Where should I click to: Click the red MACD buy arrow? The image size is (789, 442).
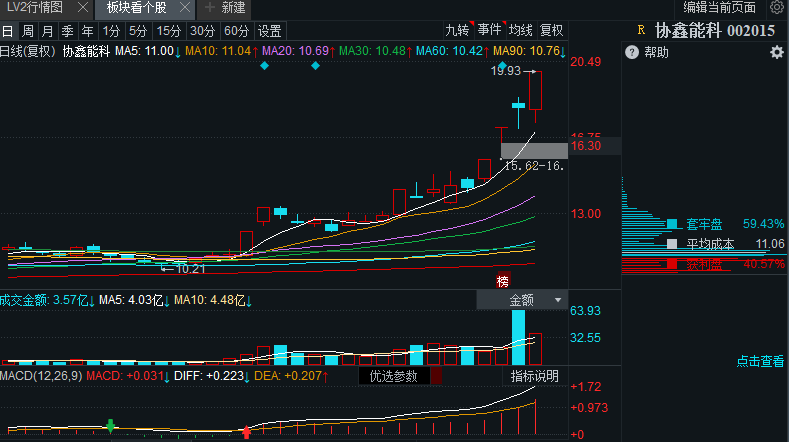pyautogui.click(x=246, y=431)
